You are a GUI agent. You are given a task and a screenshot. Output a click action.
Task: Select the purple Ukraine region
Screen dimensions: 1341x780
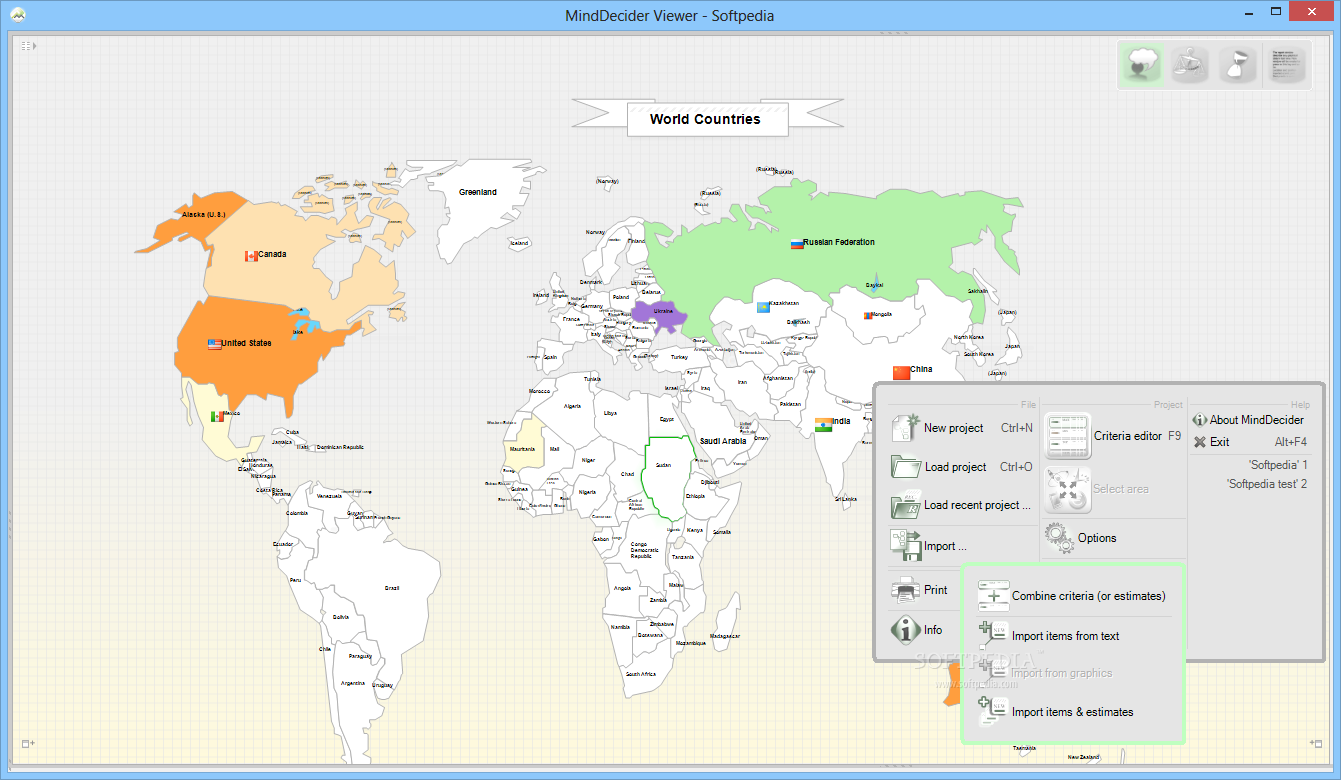tap(660, 315)
